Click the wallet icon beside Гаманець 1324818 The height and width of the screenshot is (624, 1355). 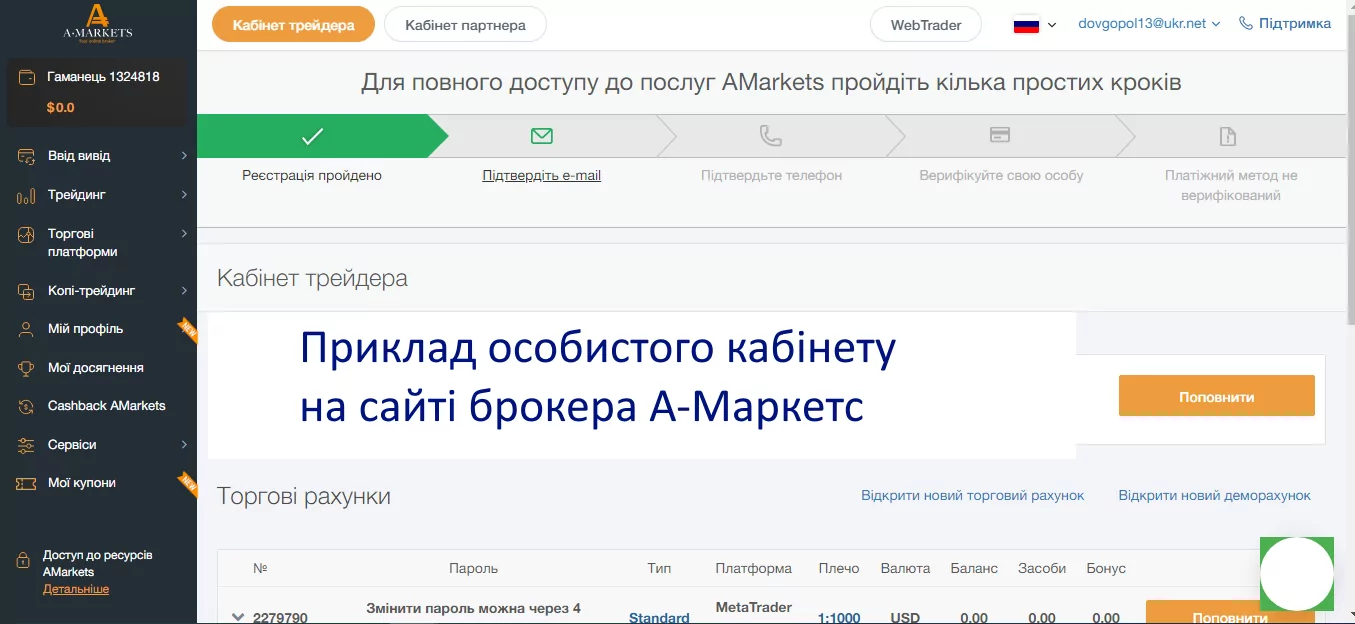click(x=28, y=77)
